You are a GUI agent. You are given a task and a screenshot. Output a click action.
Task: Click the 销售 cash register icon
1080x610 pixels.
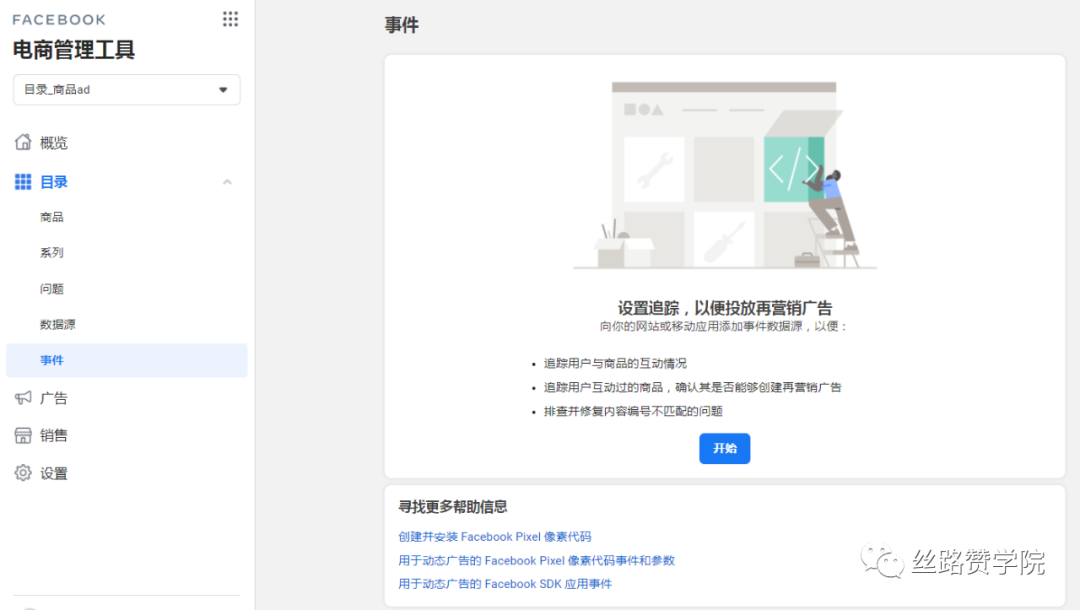coord(23,435)
